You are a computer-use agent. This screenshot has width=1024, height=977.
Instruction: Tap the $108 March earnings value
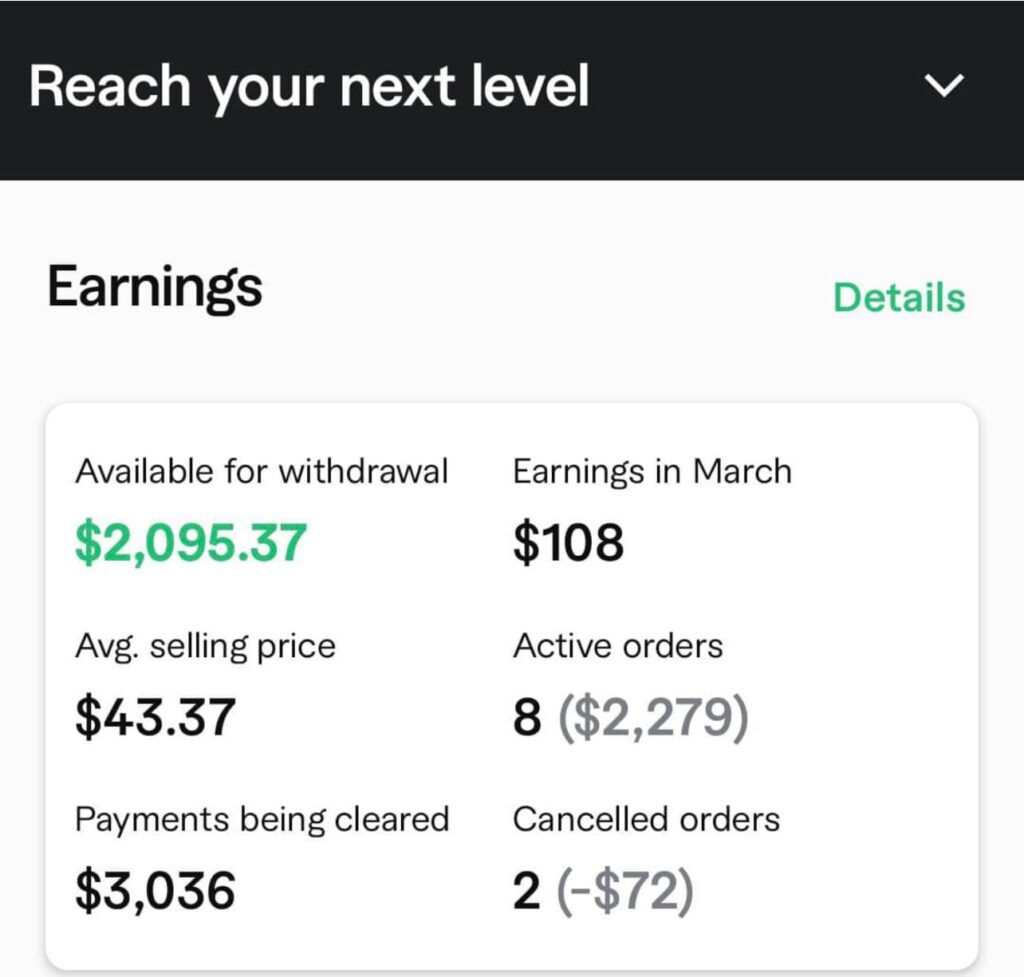(568, 543)
